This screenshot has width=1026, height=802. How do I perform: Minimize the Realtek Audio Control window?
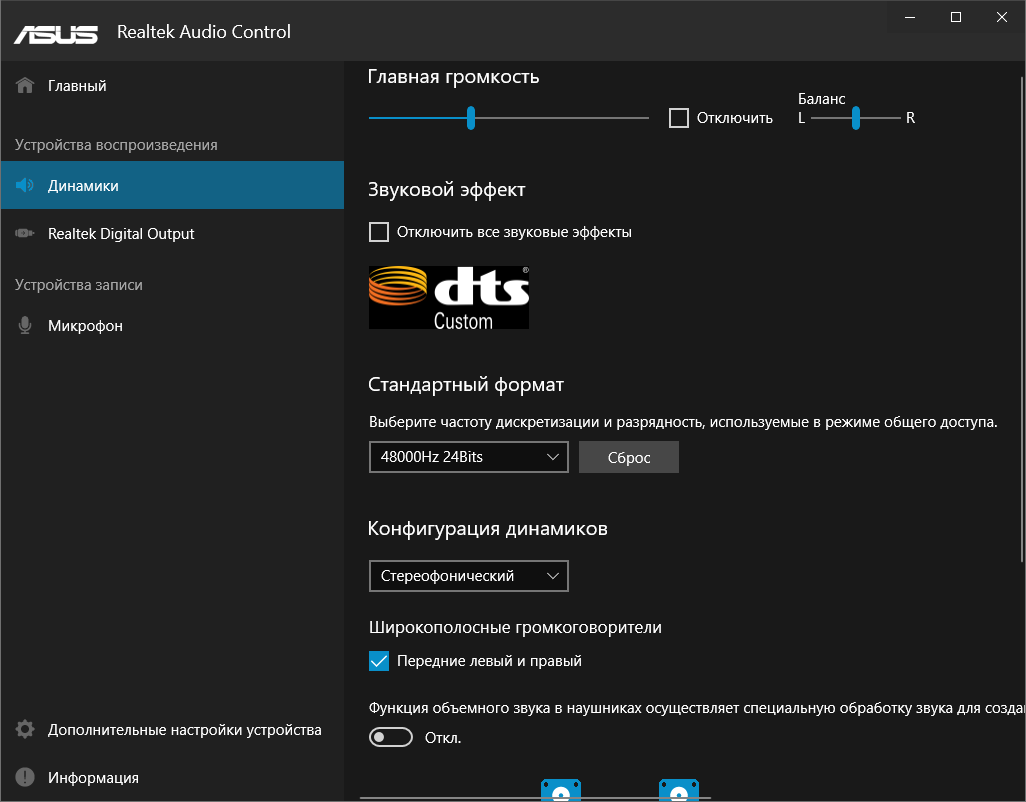point(910,17)
